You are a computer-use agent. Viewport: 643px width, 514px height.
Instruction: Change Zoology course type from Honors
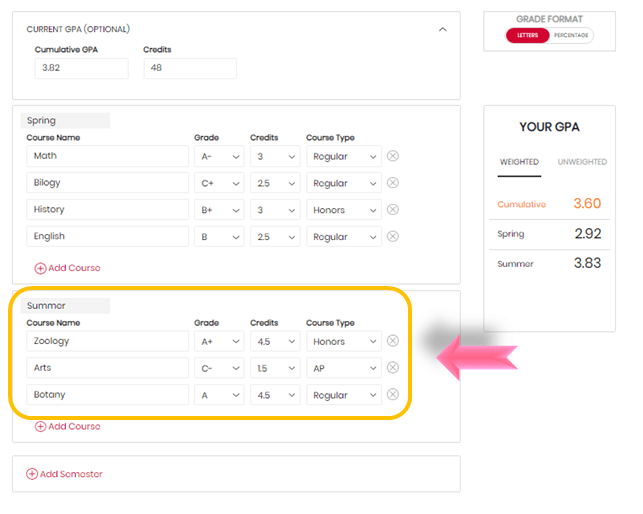(x=344, y=341)
